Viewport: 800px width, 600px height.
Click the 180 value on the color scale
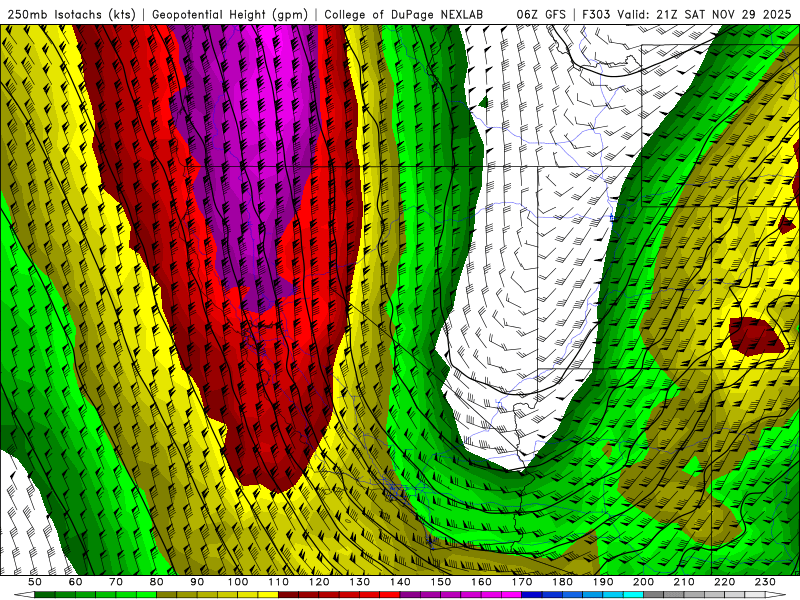tap(562, 582)
